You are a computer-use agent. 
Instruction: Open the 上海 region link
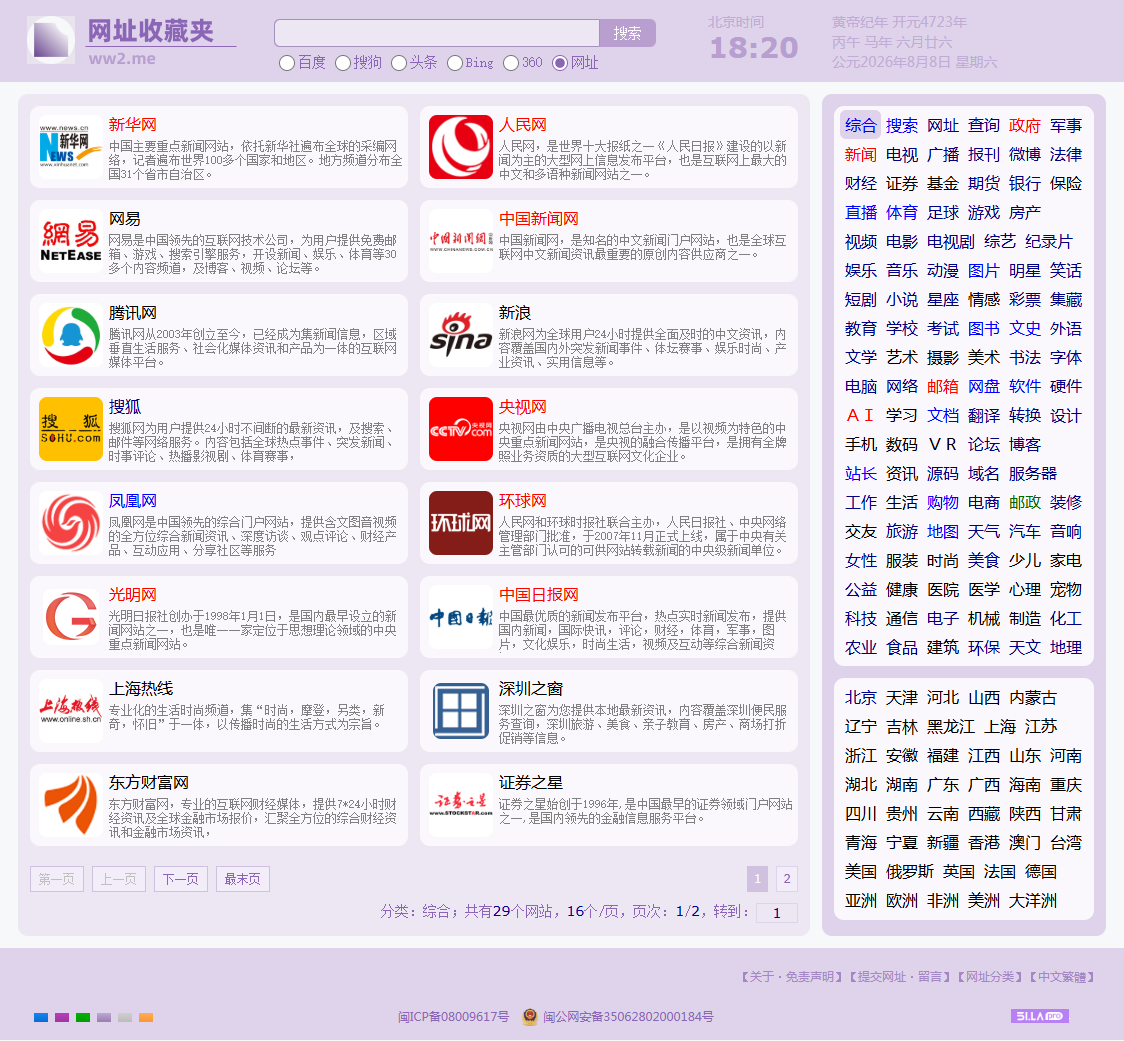click(1000, 727)
